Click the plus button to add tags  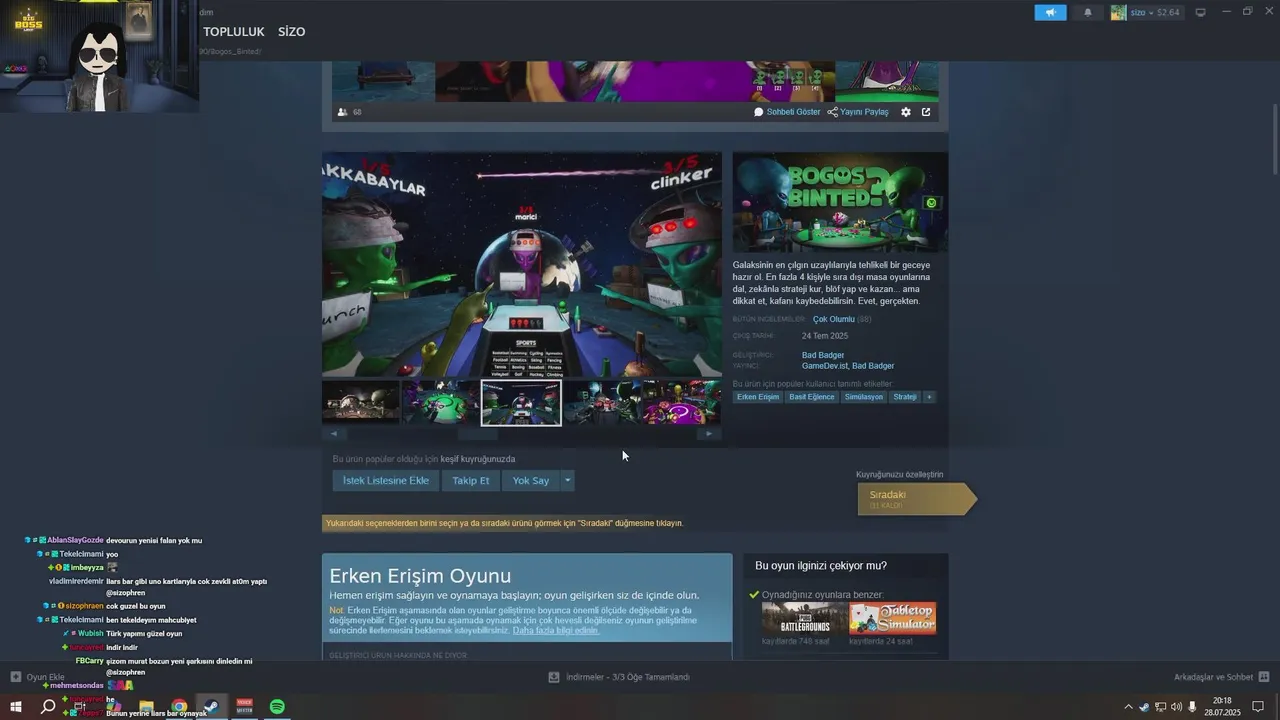(x=929, y=397)
